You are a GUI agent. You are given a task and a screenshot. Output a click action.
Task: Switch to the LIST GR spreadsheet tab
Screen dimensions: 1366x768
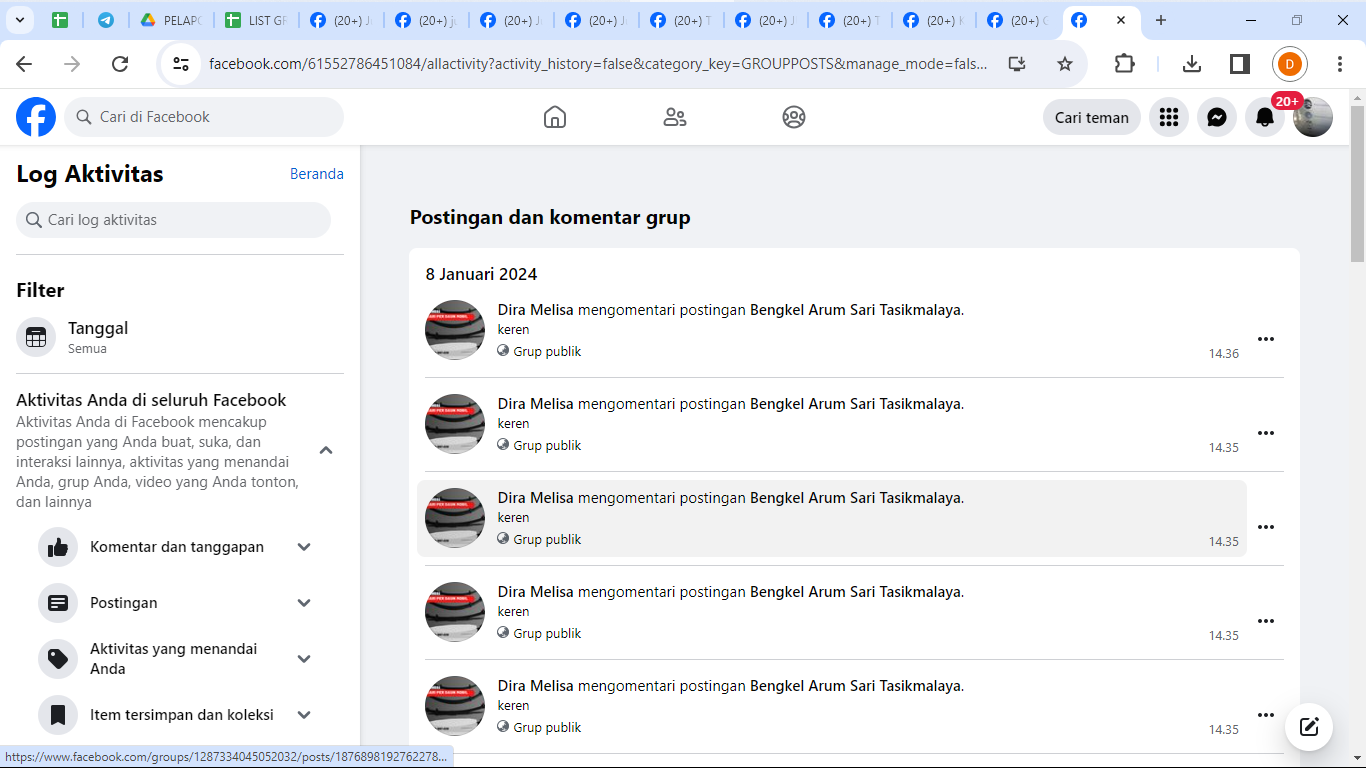pyautogui.click(x=255, y=20)
